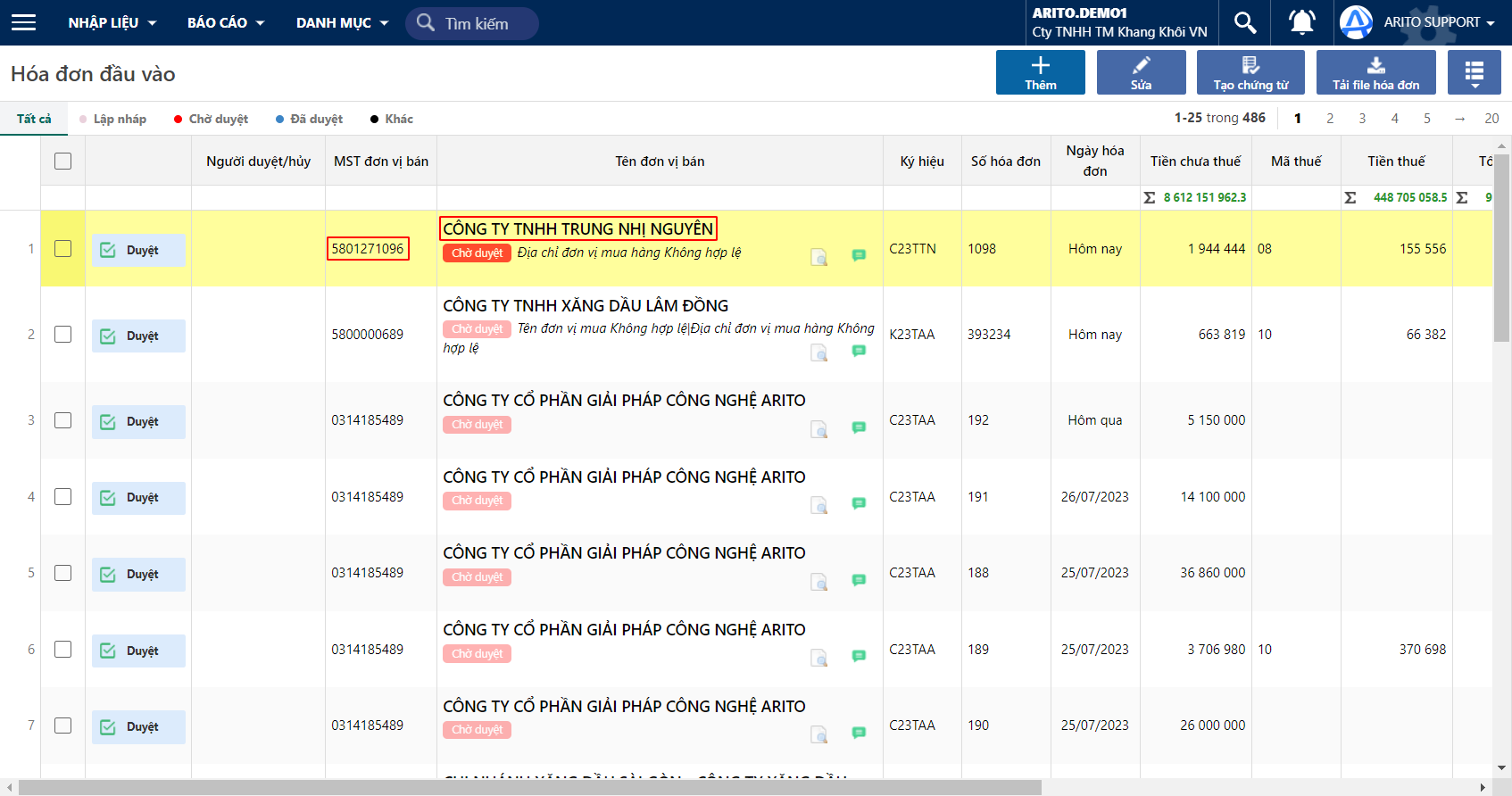Viewport: 1512px width, 796px height.
Task: Expand the BÁO CÁO dropdown menu
Action: click(x=226, y=22)
